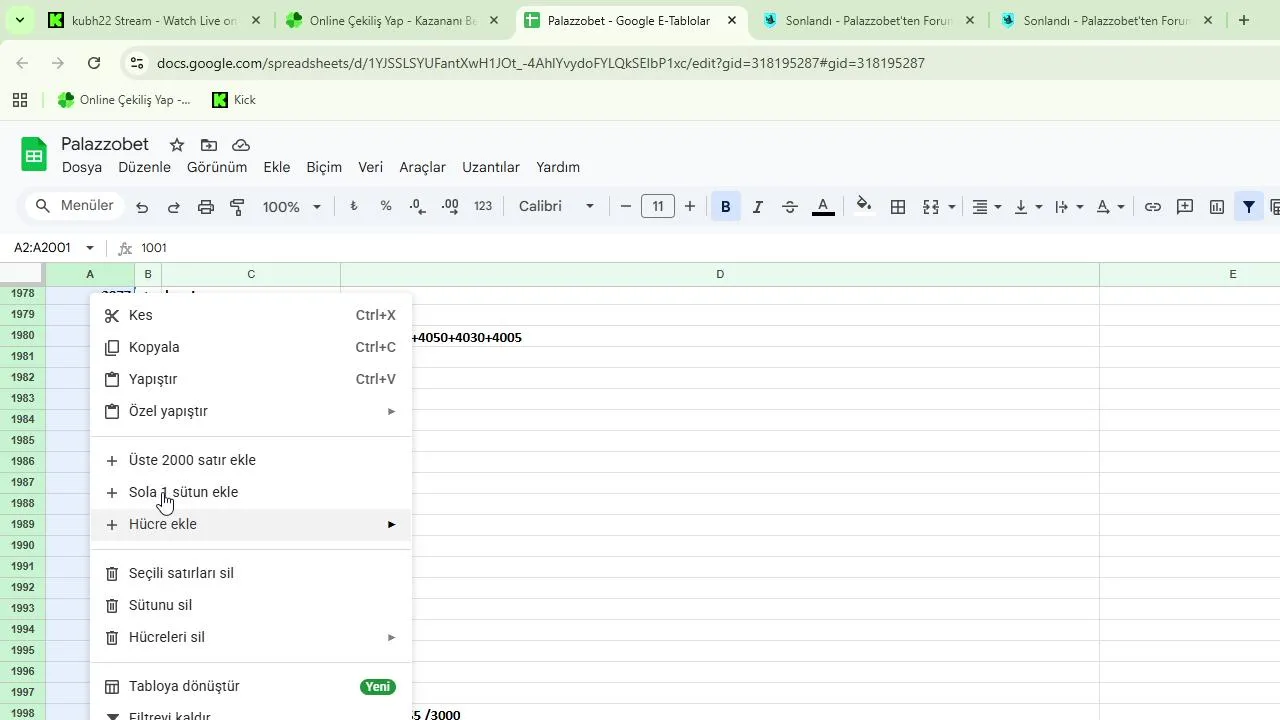Open the Veri menu
The height and width of the screenshot is (720, 1280).
pos(371,167)
